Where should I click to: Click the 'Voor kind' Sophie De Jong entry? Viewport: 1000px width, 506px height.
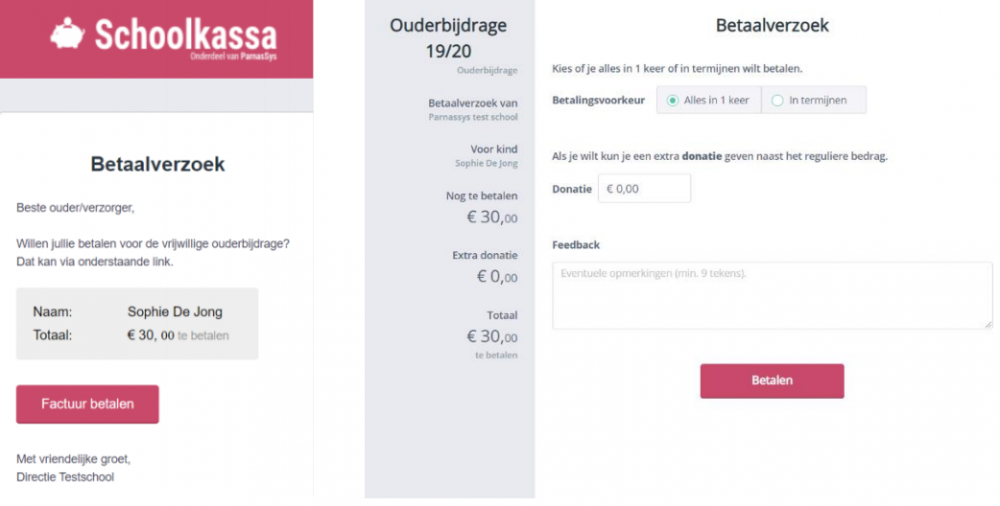coord(486,162)
